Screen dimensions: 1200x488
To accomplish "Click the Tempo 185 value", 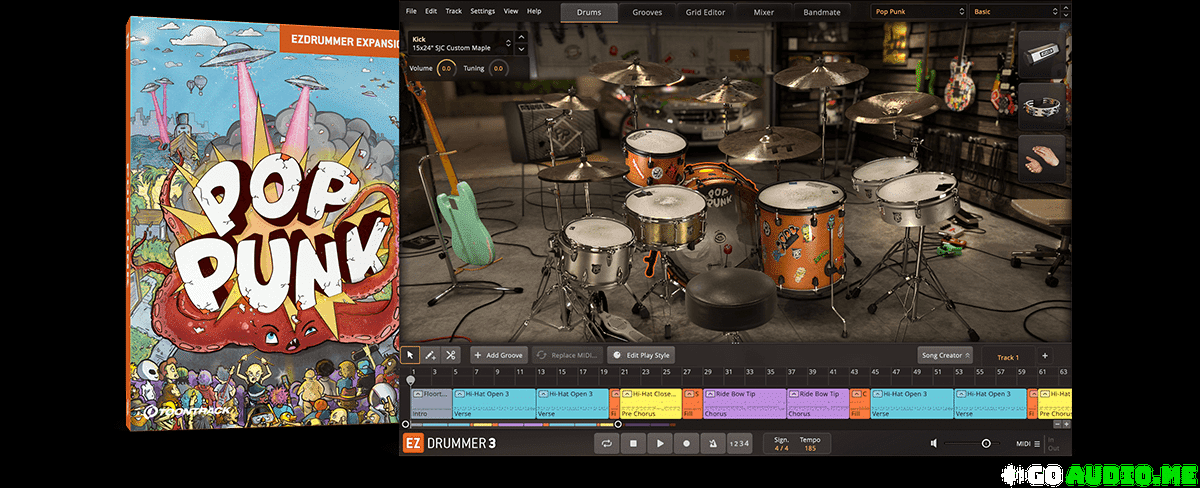I will 809,447.
